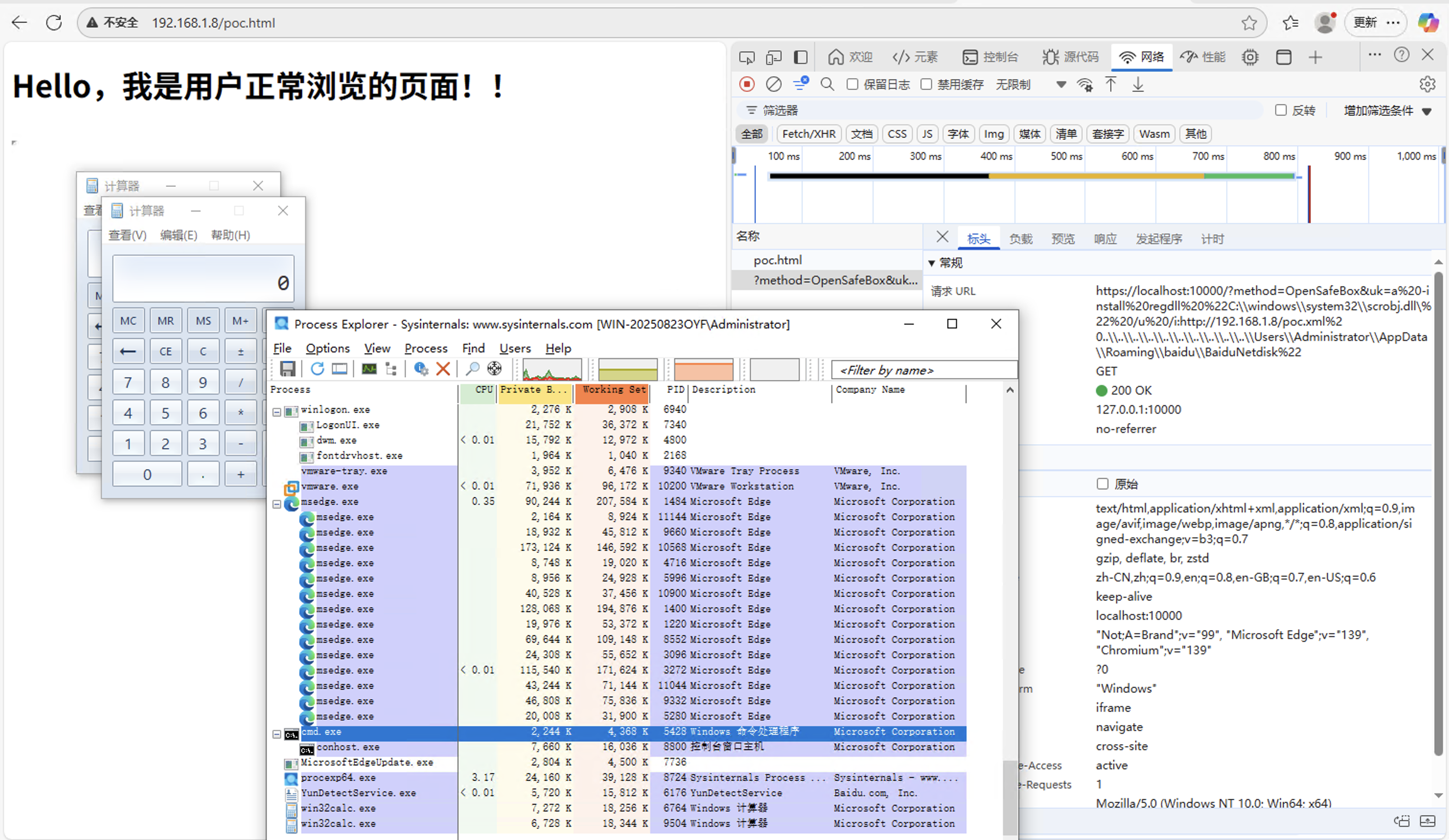The width and height of the screenshot is (1449, 840).
Task: Collapse the msedge.exe process tree
Action: pyautogui.click(x=277, y=504)
